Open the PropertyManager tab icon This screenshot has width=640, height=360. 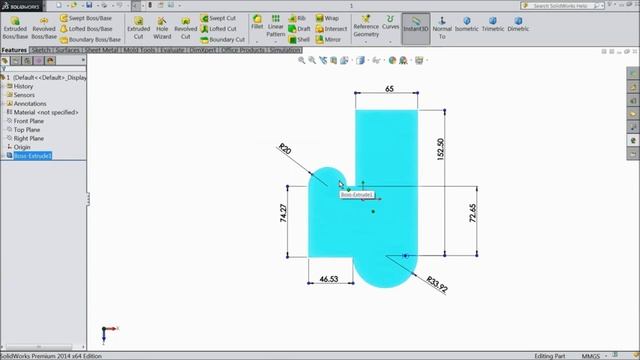point(16,60)
